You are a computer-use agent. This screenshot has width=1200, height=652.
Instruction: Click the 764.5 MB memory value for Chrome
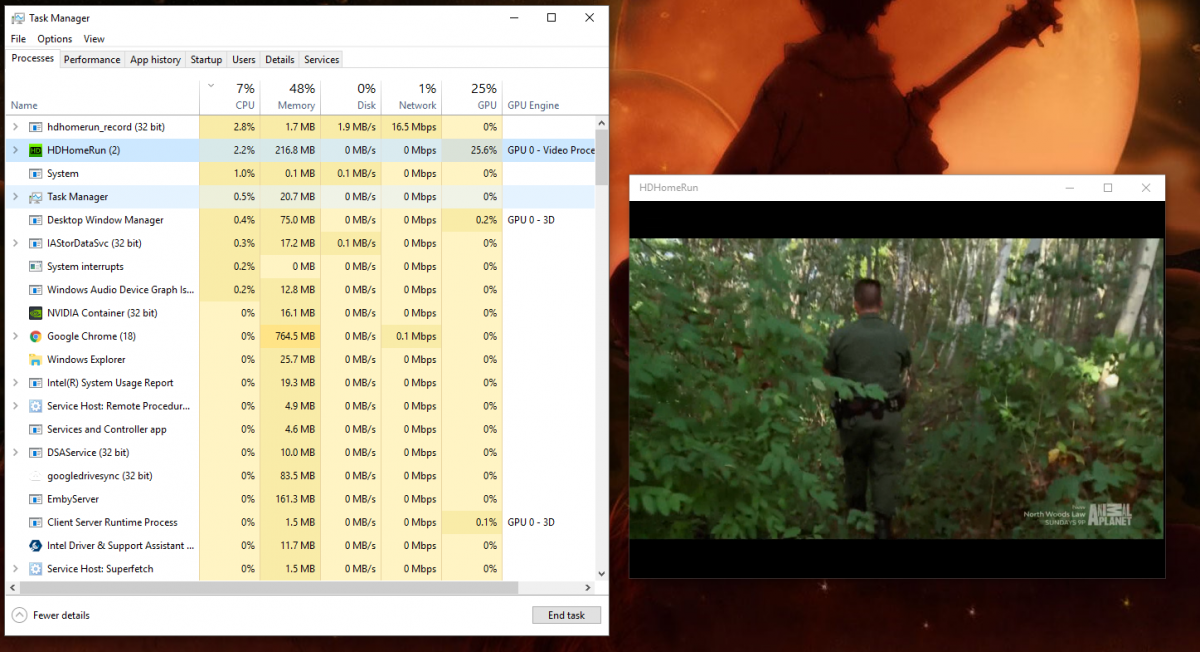pos(295,336)
